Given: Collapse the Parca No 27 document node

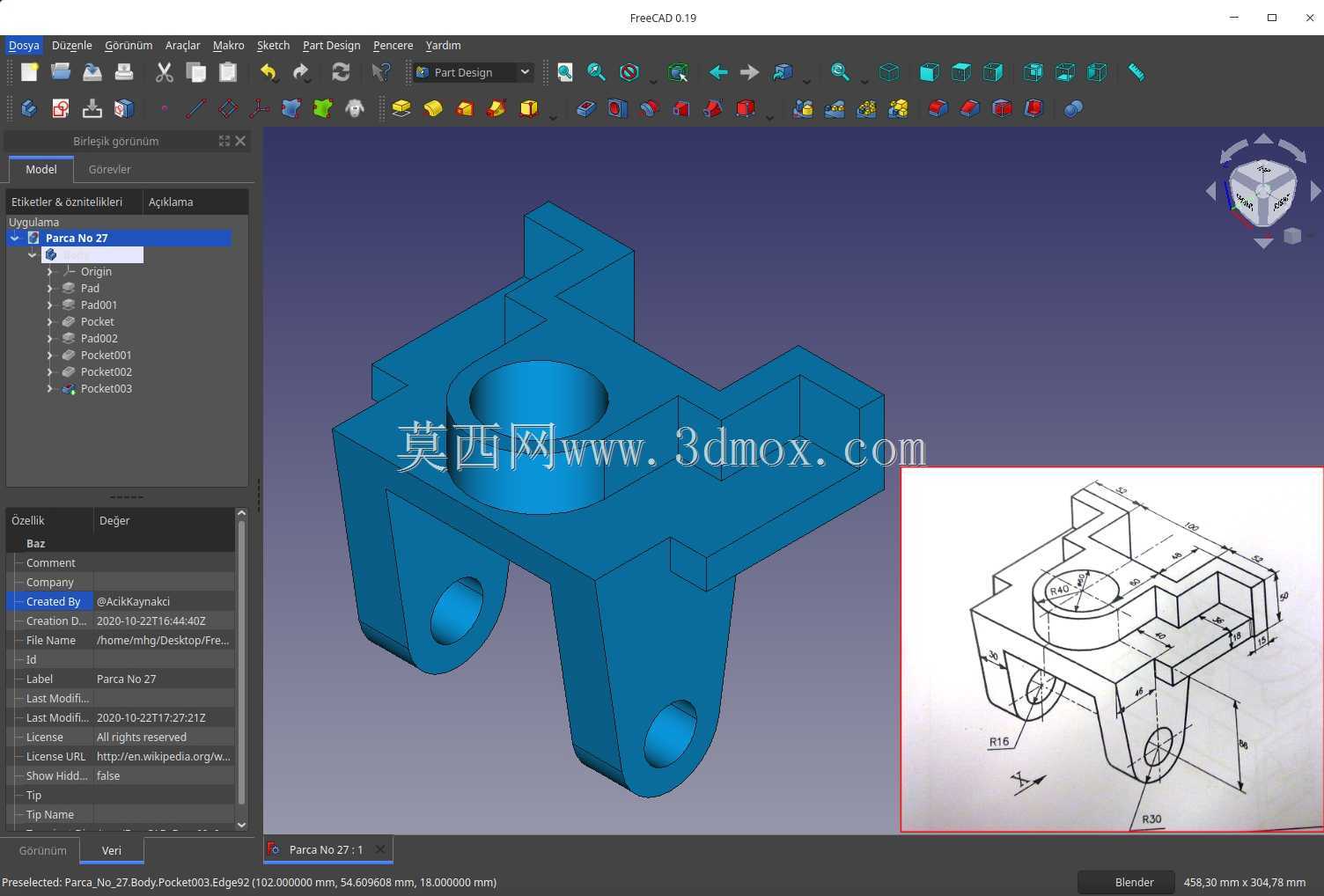Looking at the screenshot, I should tap(15, 238).
